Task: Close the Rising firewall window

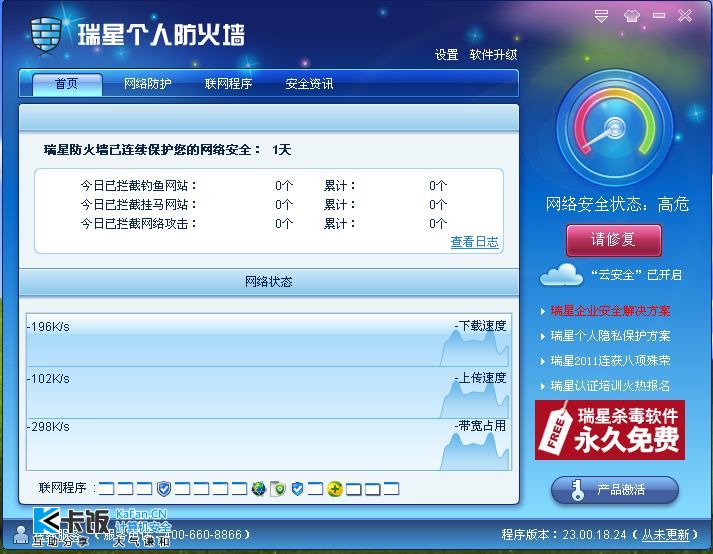Action: pyautogui.click(x=685, y=16)
